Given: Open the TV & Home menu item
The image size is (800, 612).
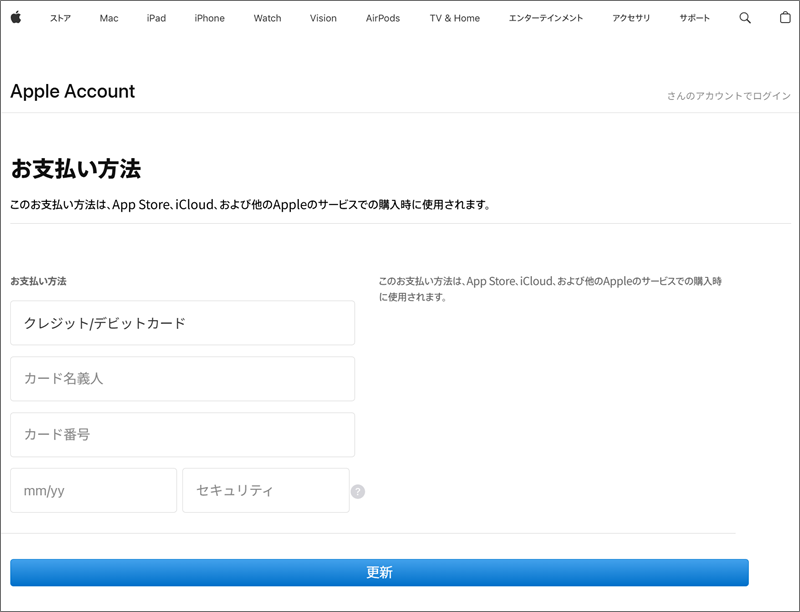Looking at the screenshot, I should 455,18.
